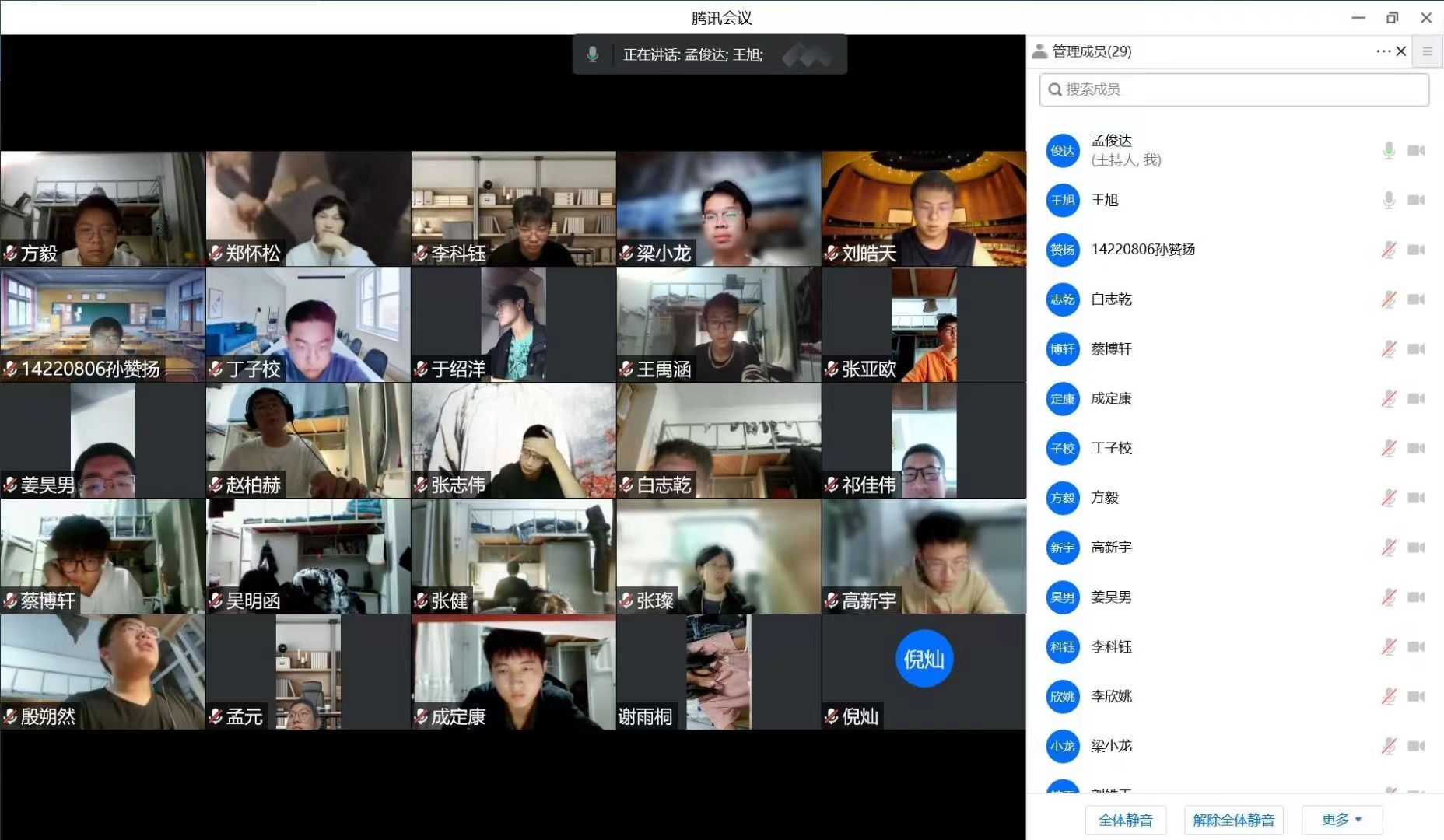
Task: Select 李欣姚 in the member list
Action: [1111, 696]
